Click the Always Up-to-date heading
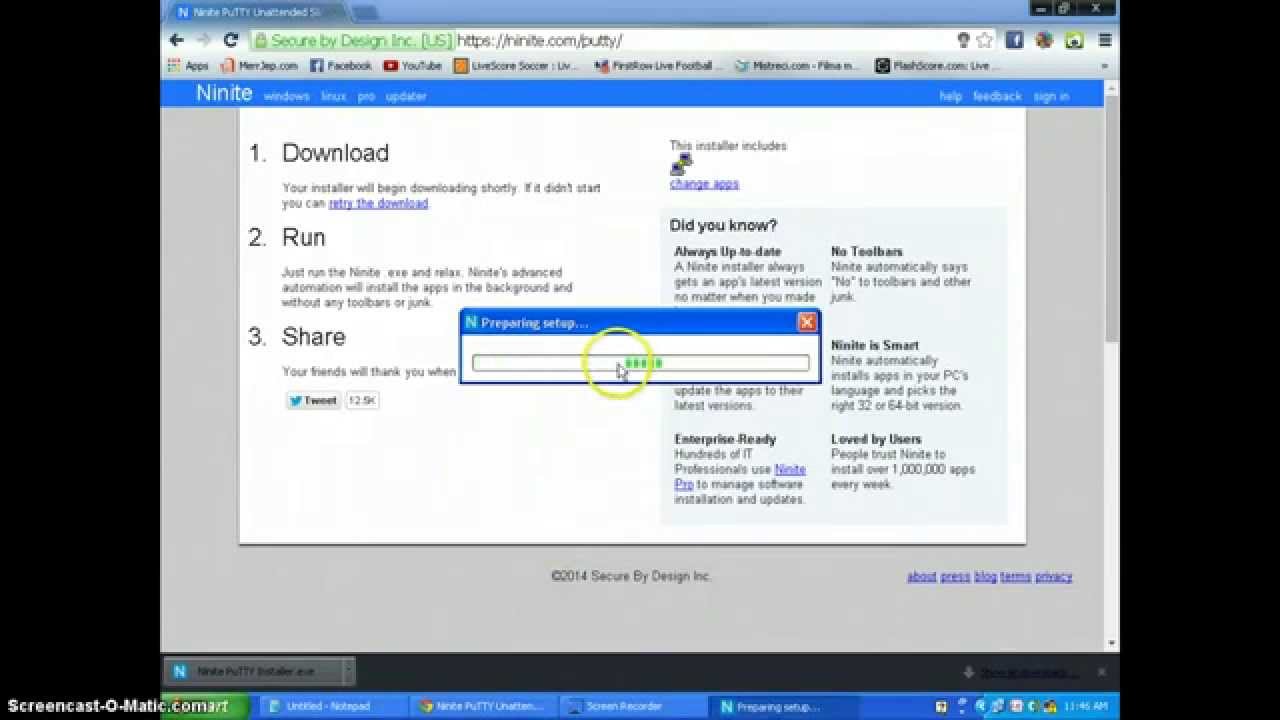Screen dimensions: 1280x720 (727, 252)
